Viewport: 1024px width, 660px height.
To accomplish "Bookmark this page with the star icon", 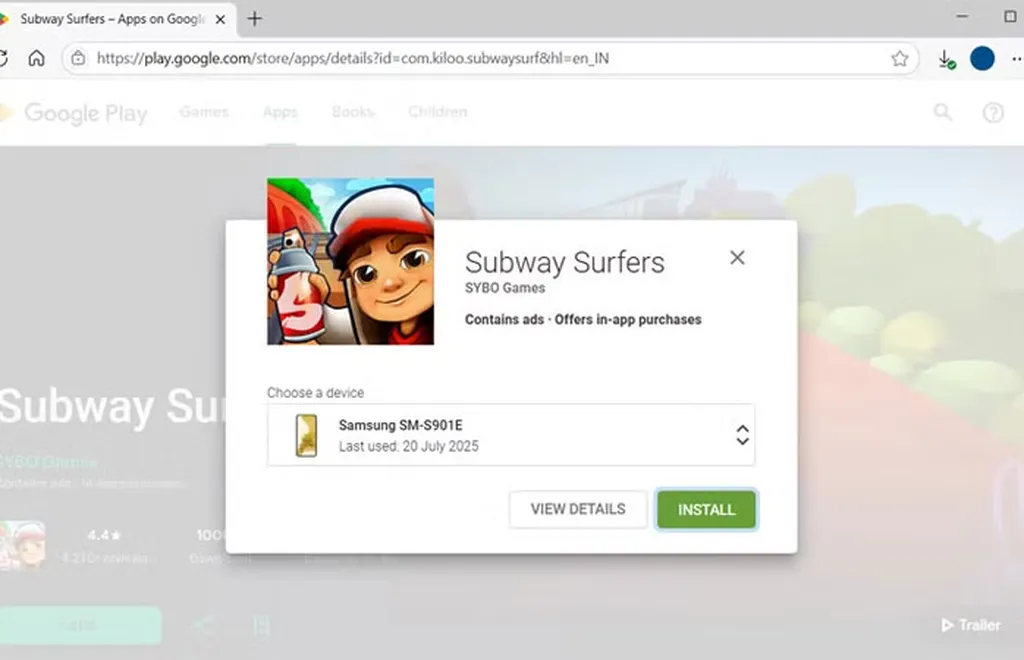I will tap(900, 59).
